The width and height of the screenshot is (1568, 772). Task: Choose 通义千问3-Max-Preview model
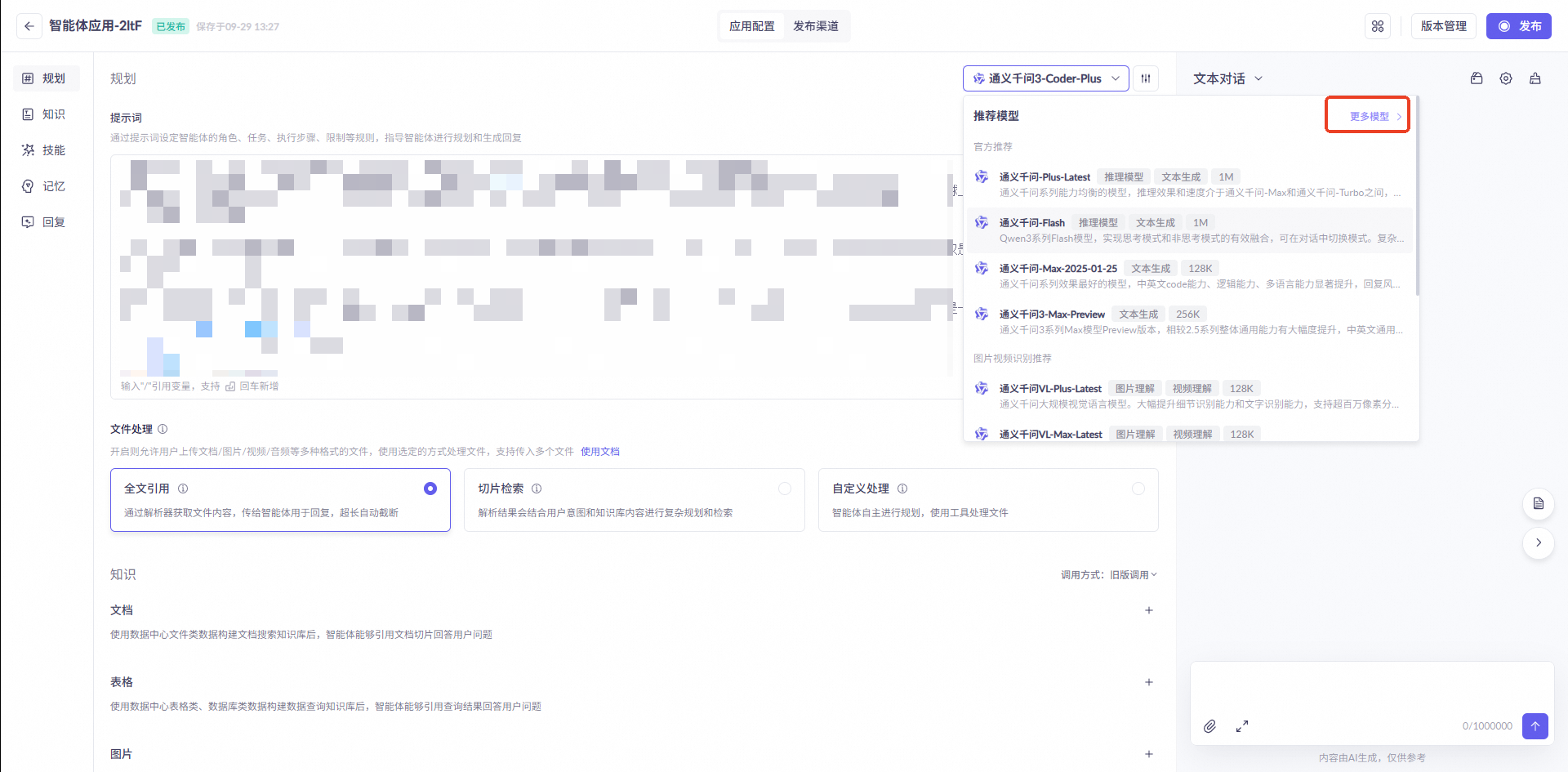(1190, 321)
